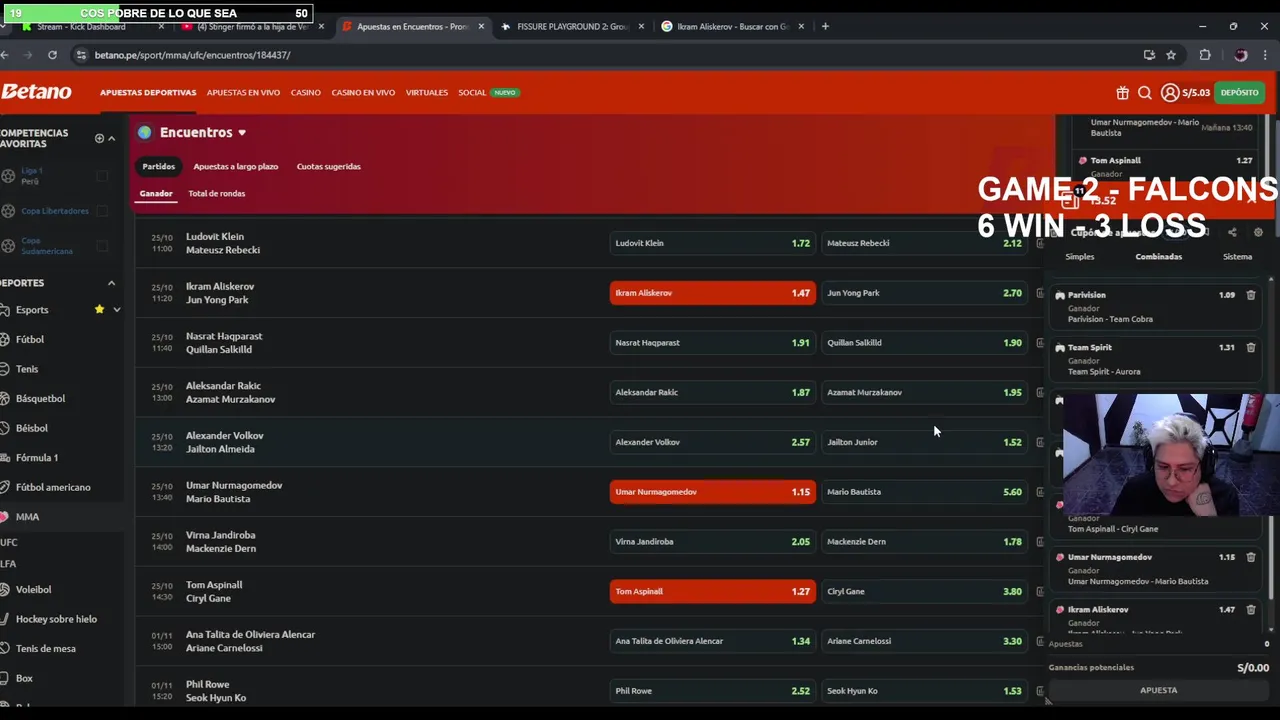Deselect Umar Nurmagomedov 1.15 odds
1280x720 pixels.
pyautogui.click(x=712, y=492)
